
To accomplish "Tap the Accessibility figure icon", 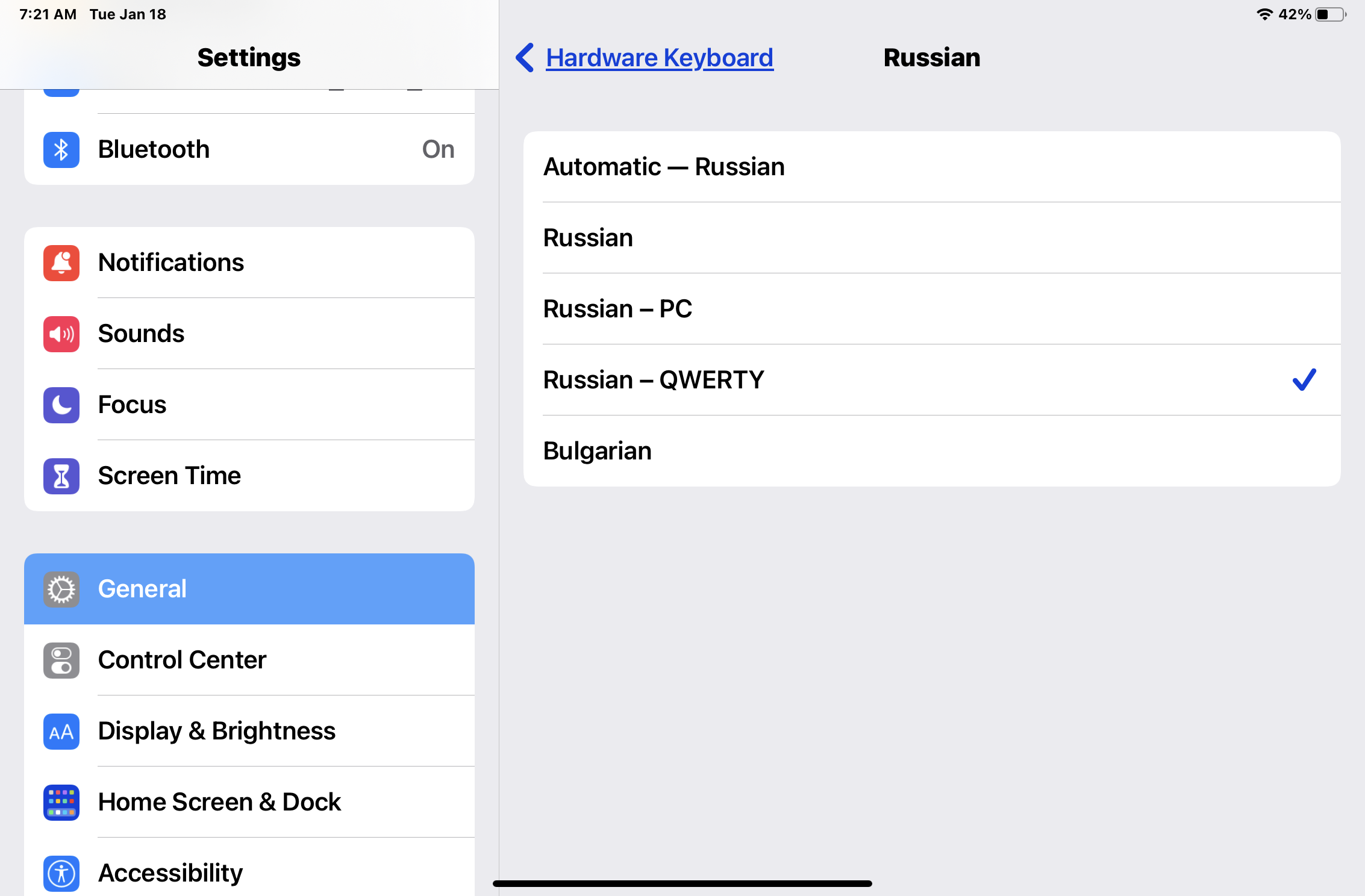I will click(x=61, y=873).
